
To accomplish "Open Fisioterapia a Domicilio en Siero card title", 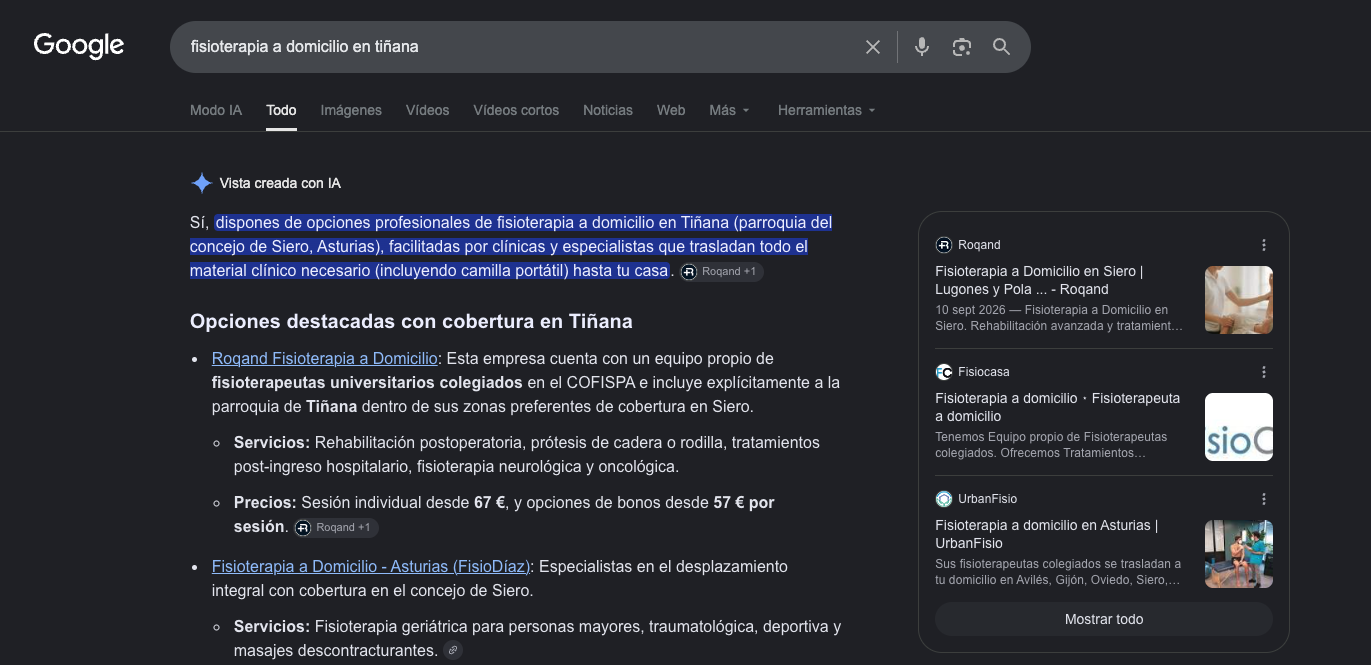I will pos(1039,280).
